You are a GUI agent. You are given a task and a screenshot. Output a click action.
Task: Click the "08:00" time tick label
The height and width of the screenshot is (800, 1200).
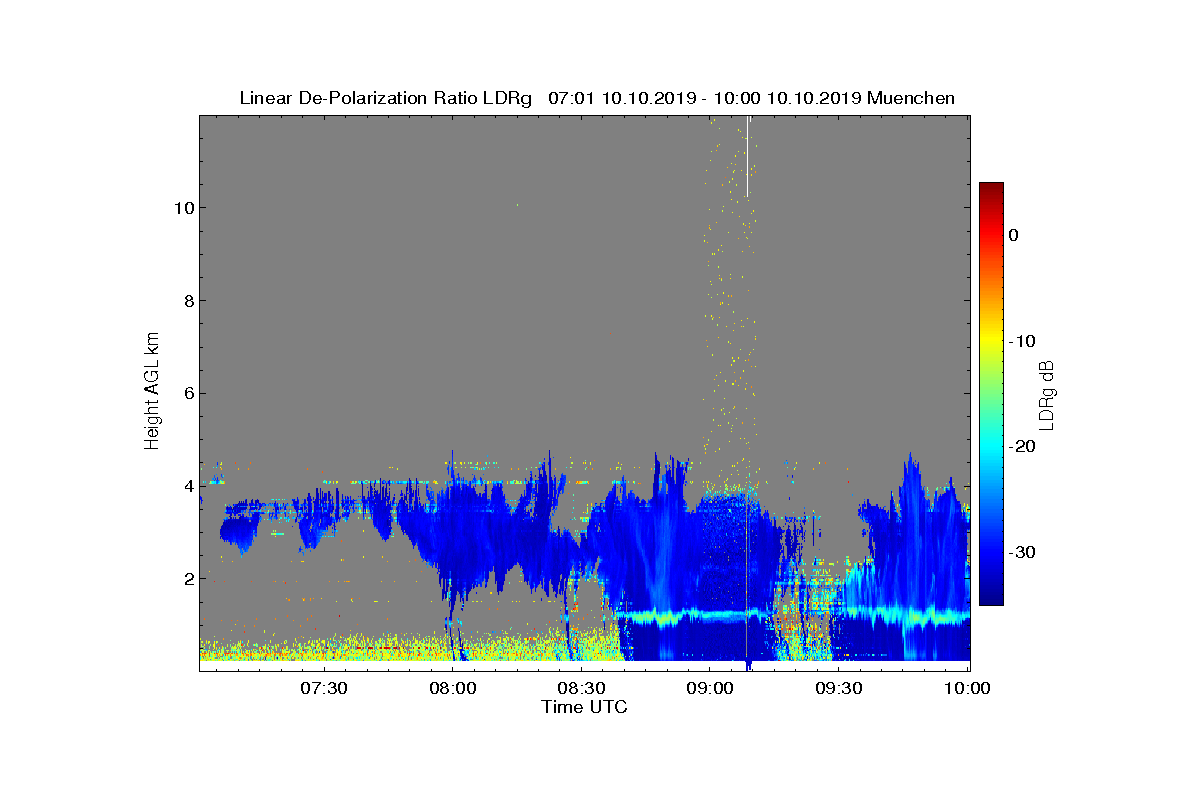point(453,688)
